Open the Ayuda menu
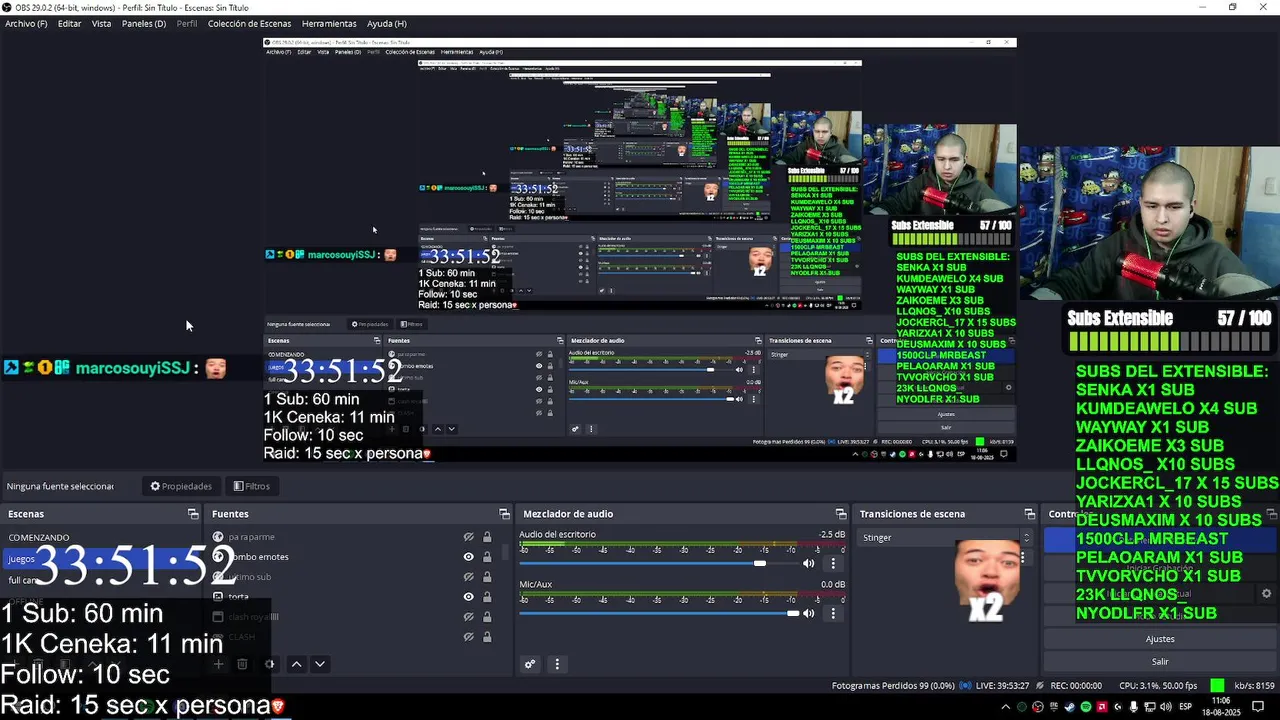 (x=386, y=24)
